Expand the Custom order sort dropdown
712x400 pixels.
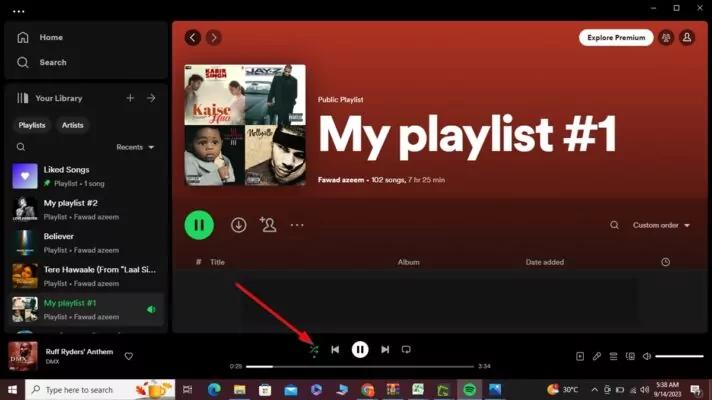coord(661,225)
